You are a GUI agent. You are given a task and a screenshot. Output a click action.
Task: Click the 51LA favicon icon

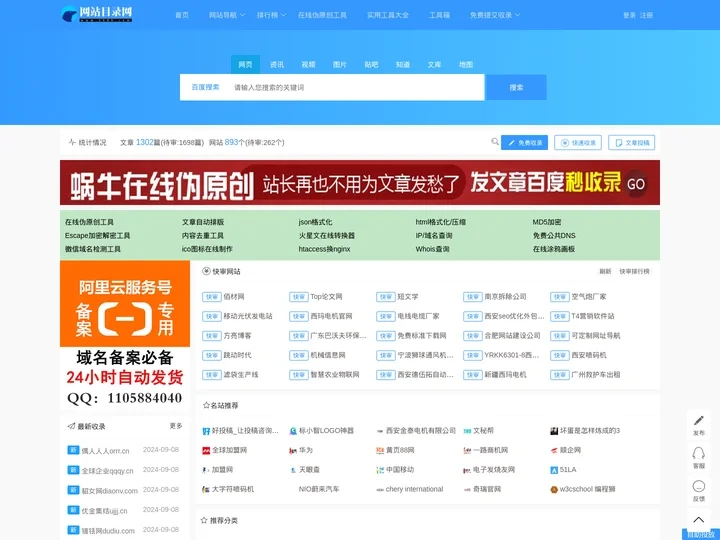coord(554,470)
